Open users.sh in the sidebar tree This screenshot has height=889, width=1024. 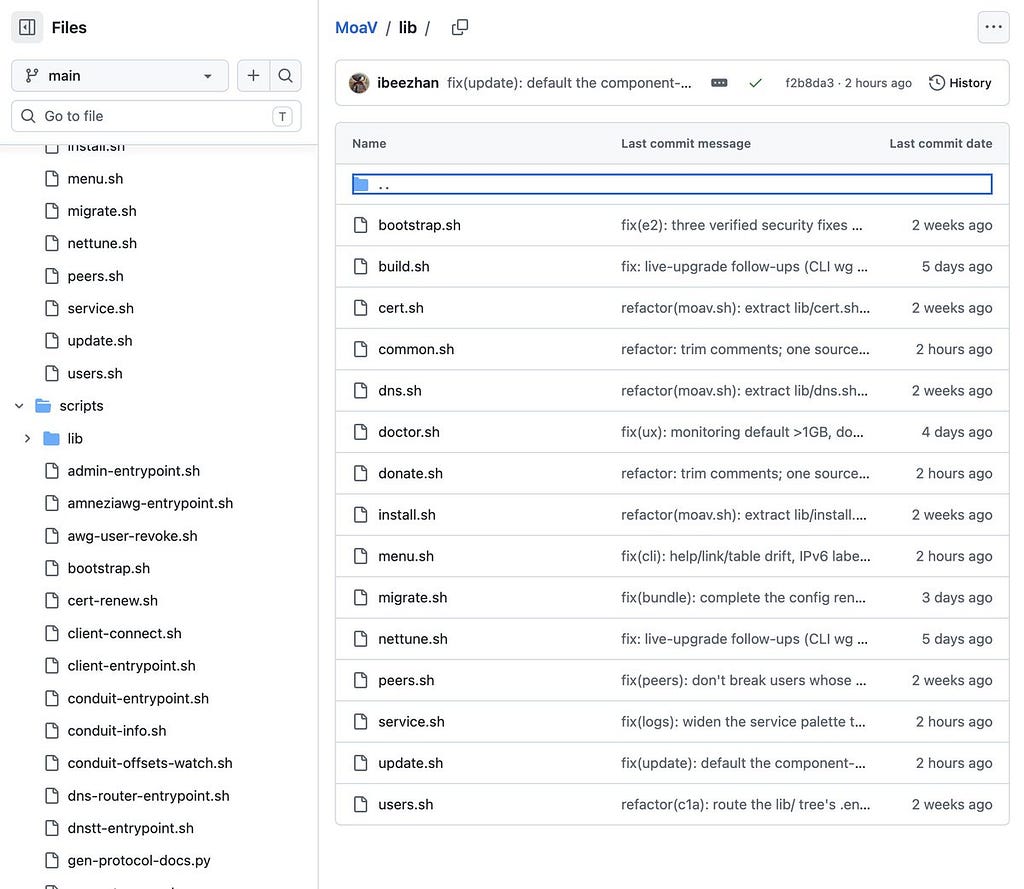tap(95, 374)
